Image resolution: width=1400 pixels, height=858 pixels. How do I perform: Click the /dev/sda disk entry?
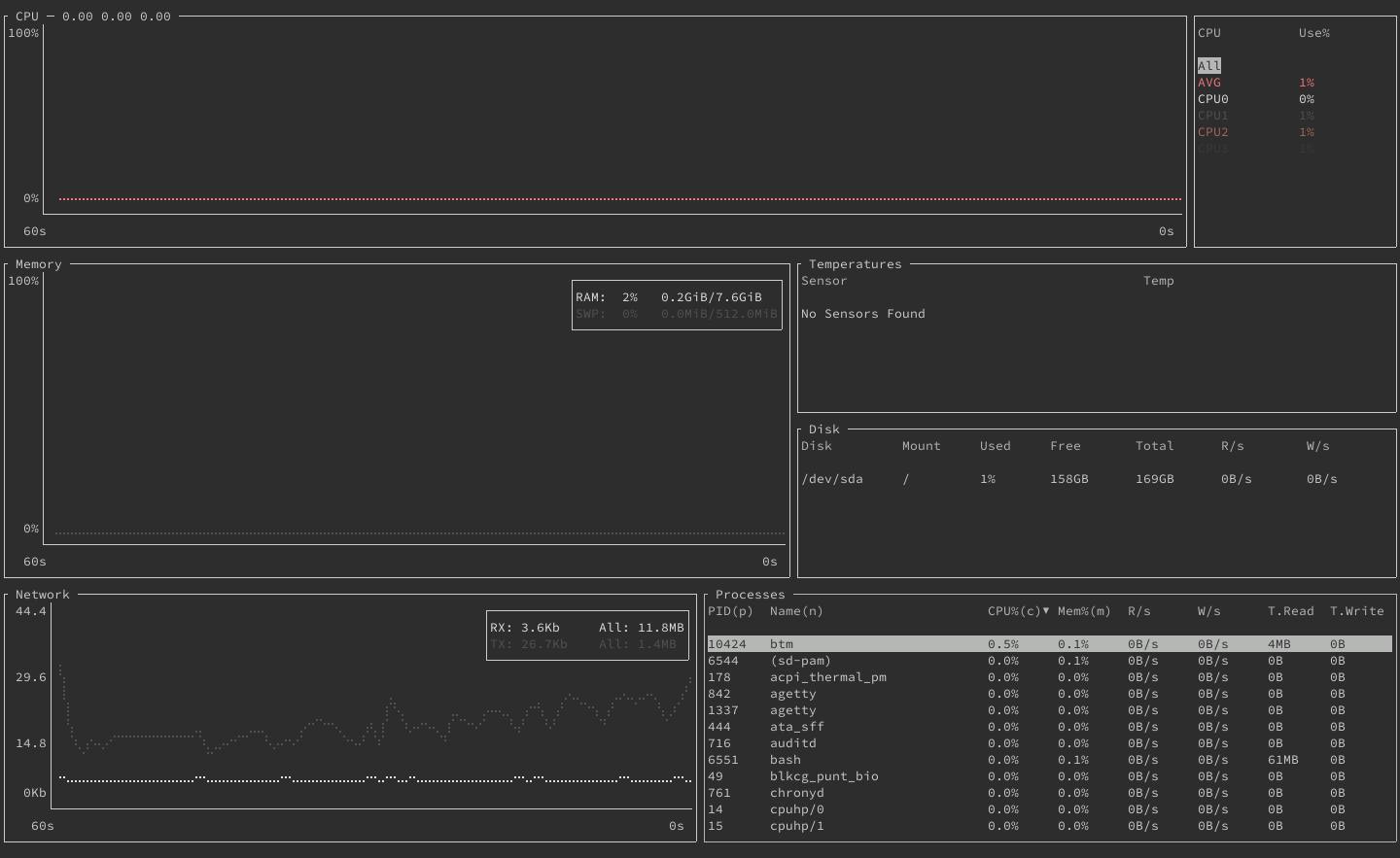[832, 478]
